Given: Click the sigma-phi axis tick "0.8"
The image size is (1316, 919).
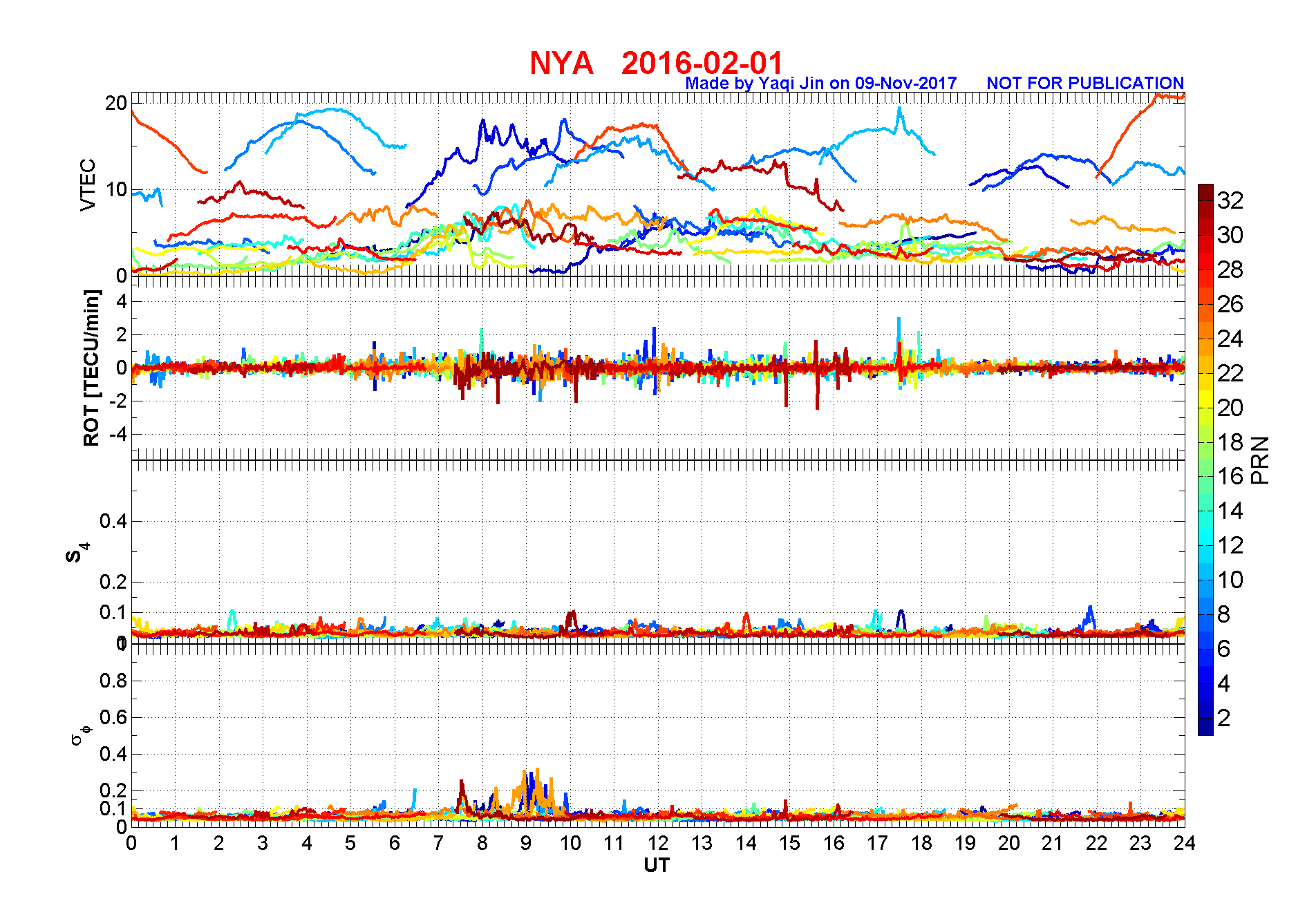Looking at the screenshot, I should [x=113, y=681].
